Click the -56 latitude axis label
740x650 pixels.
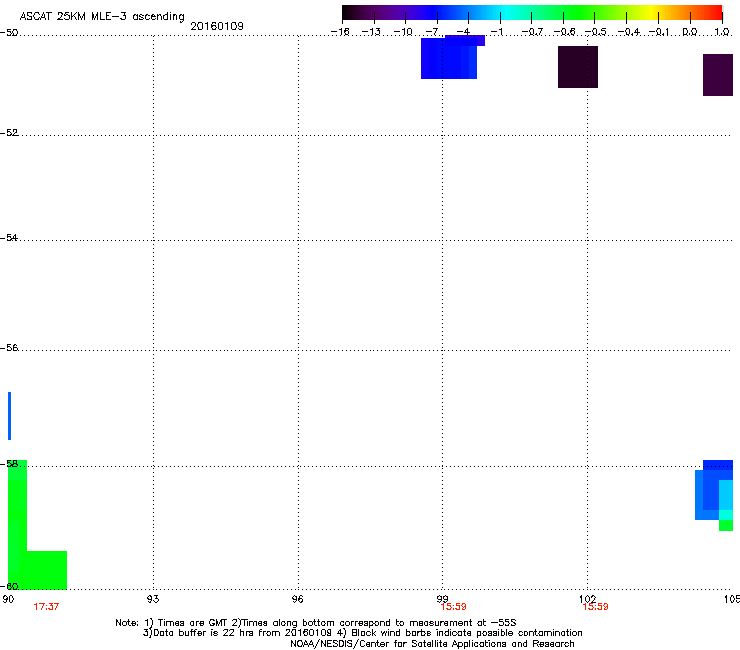[9, 347]
